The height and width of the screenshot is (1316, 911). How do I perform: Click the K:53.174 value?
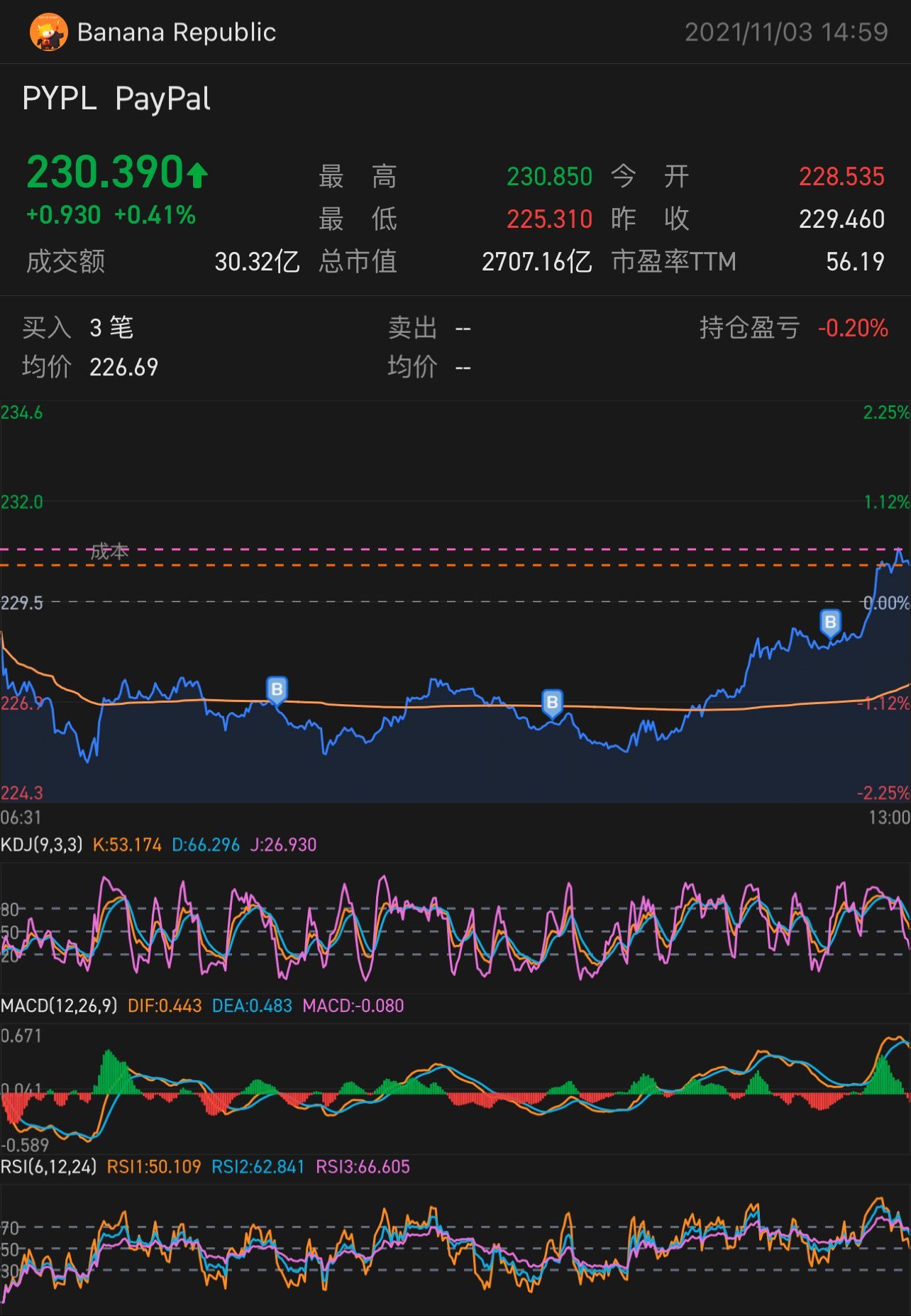127,845
